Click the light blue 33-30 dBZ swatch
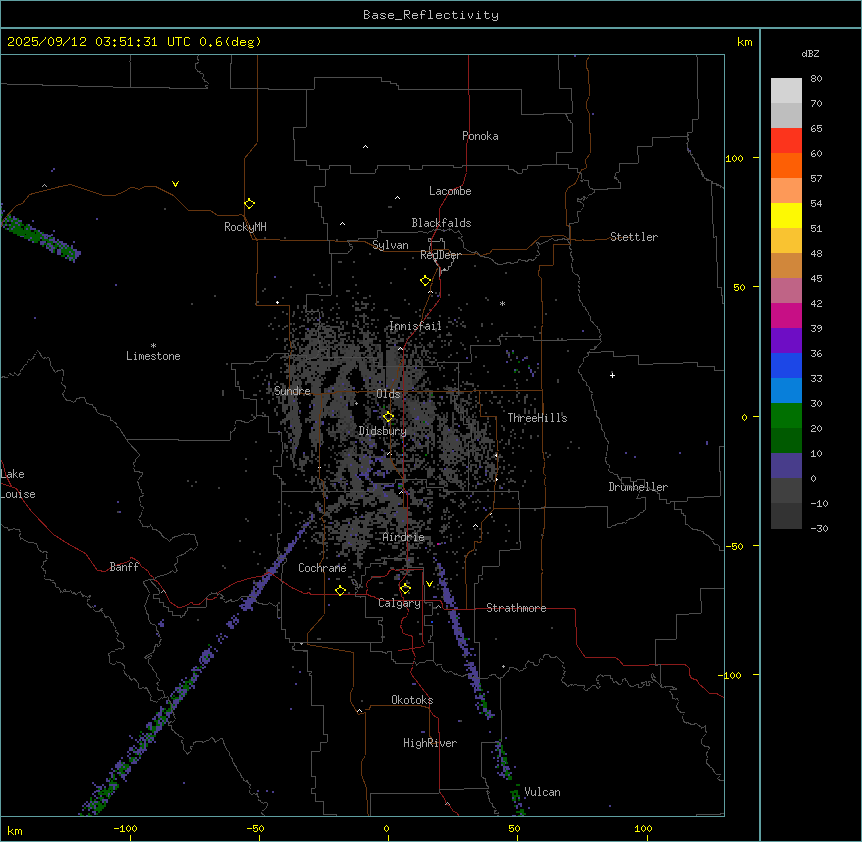The height and width of the screenshot is (842, 862). point(786,391)
